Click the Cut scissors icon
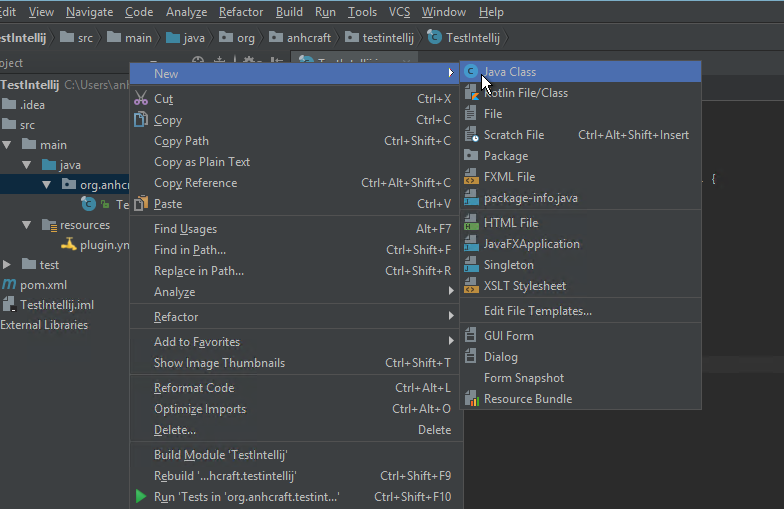784x509 pixels. coord(140,99)
